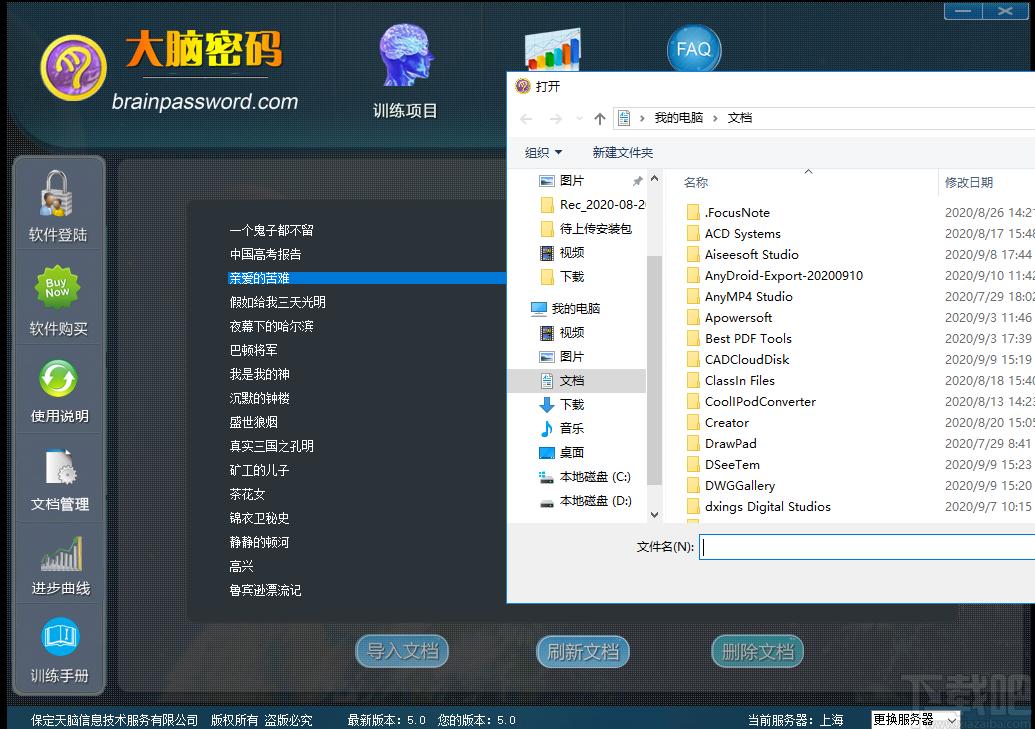Click the 新建文件夹 button
Screen dimensions: 1035x729
622,153
